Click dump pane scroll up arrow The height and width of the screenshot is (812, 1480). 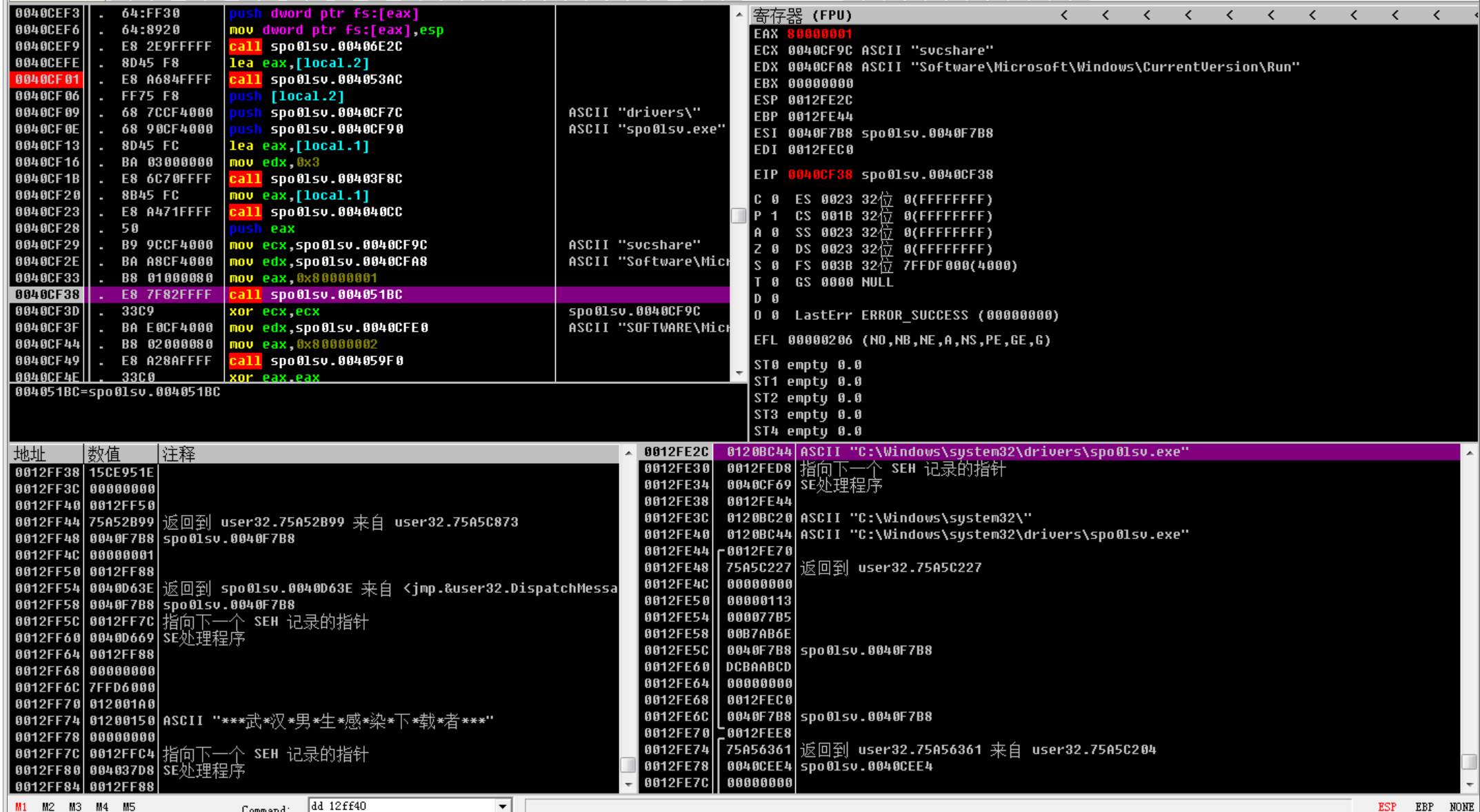[x=628, y=453]
